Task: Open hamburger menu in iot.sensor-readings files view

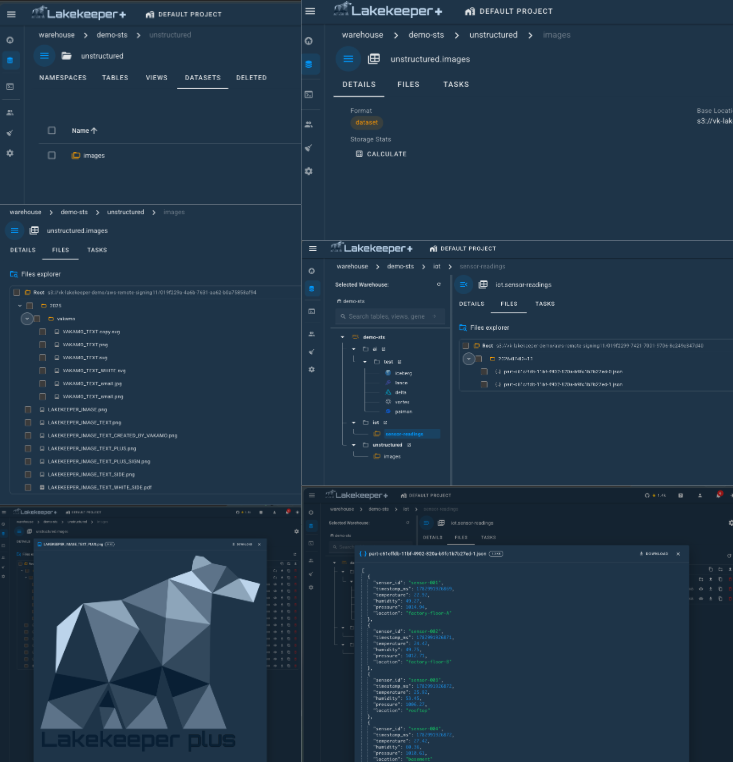Action: tap(313, 249)
